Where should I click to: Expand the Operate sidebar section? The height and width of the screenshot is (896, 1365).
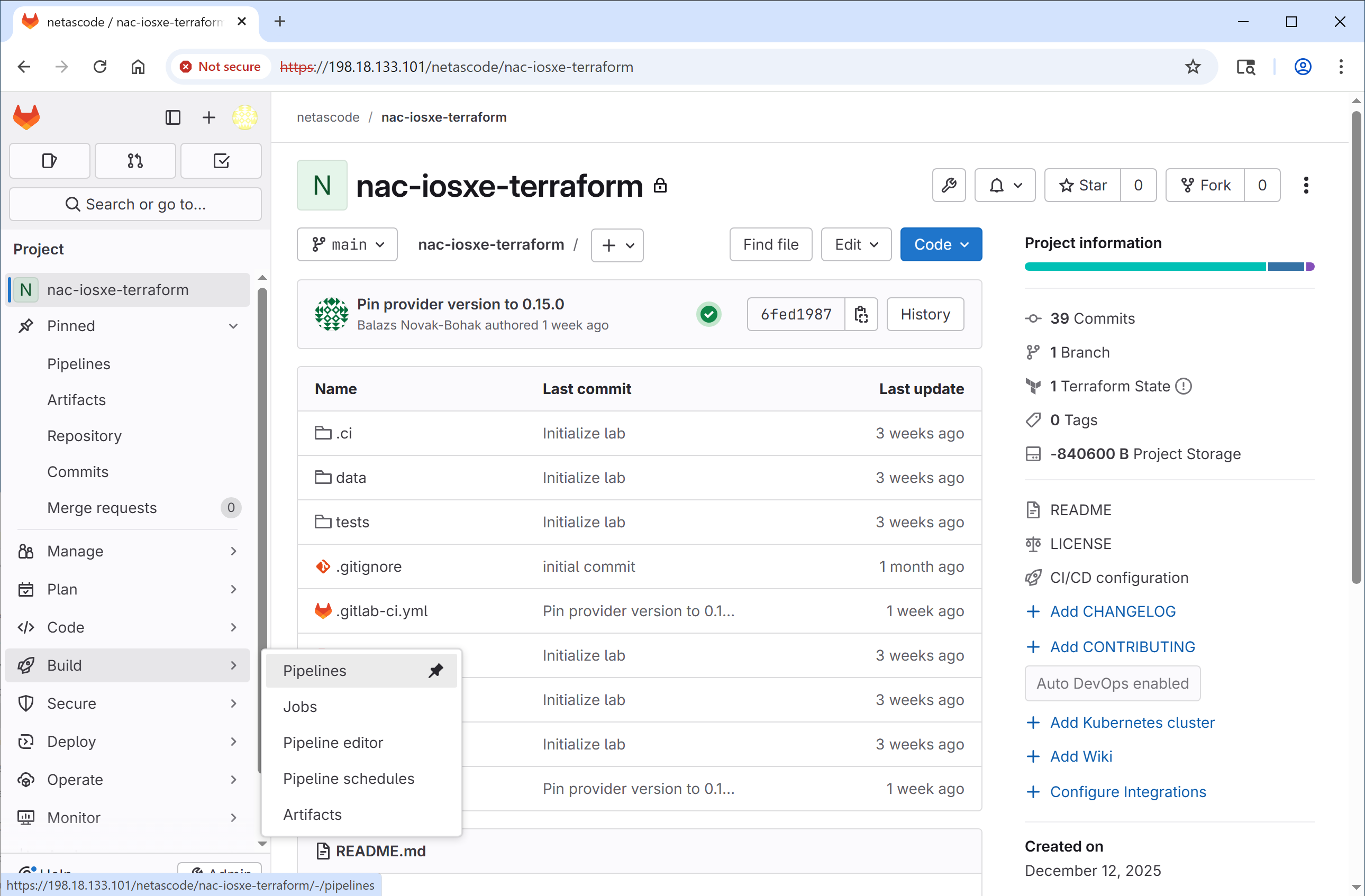[x=128, y=780]
